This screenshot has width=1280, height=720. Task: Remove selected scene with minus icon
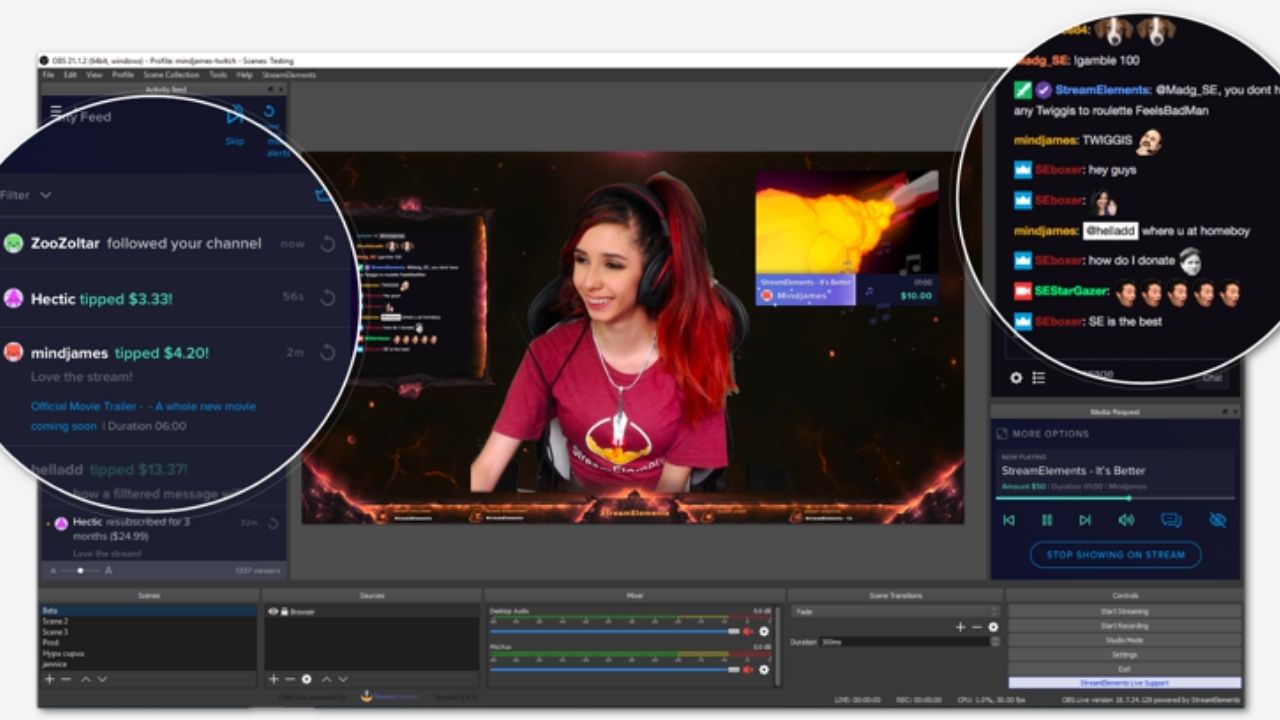point(66,679)
